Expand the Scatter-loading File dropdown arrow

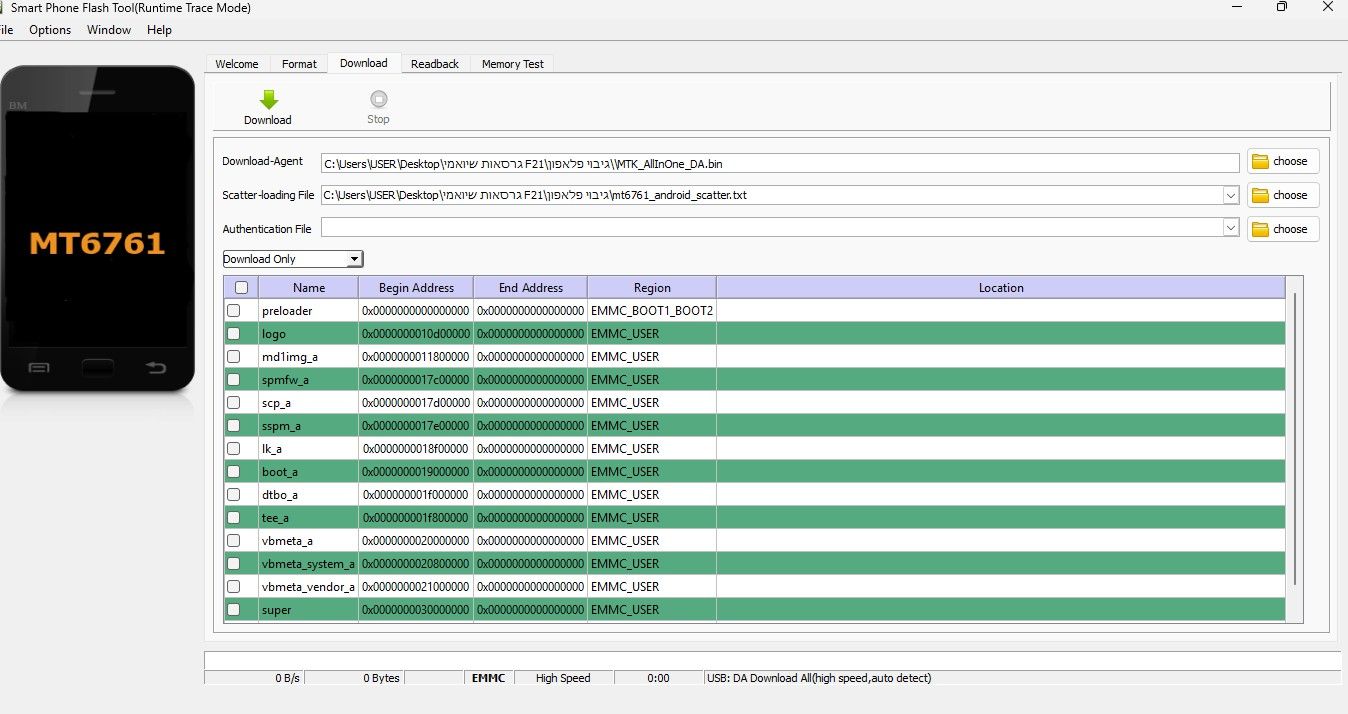(x=1231, y=195)
